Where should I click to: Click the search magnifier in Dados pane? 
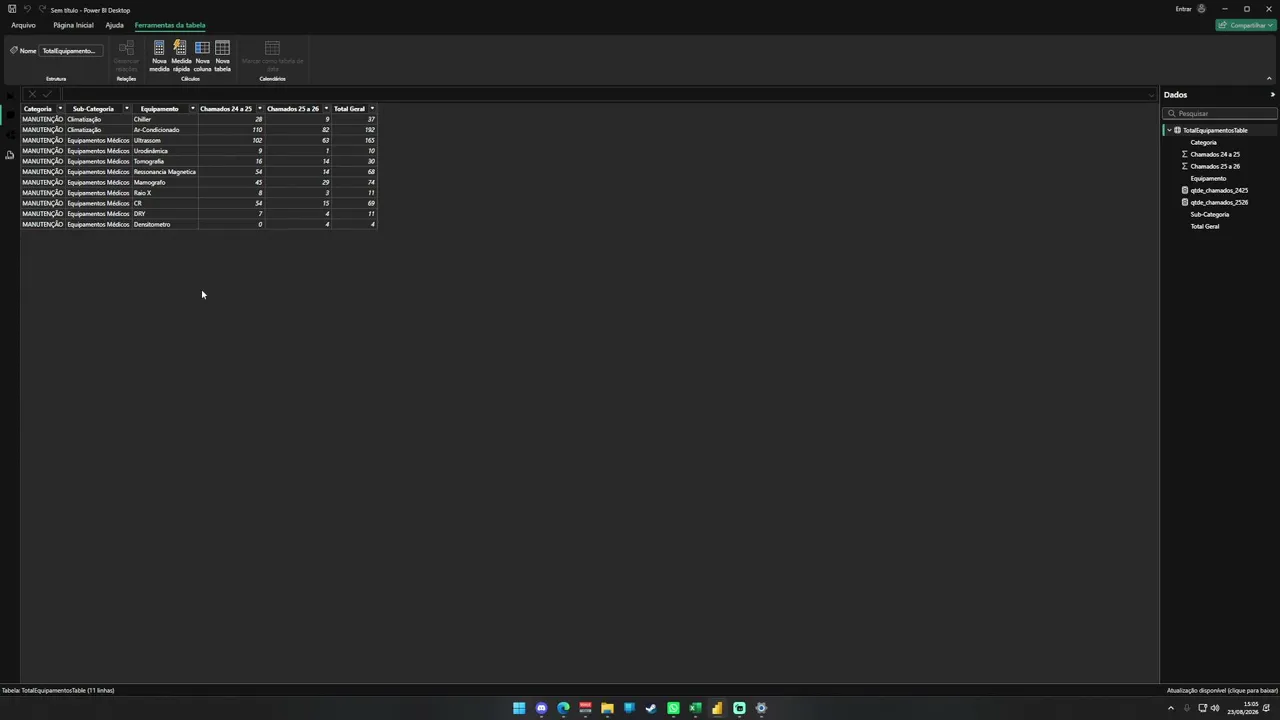point(1172,113)
